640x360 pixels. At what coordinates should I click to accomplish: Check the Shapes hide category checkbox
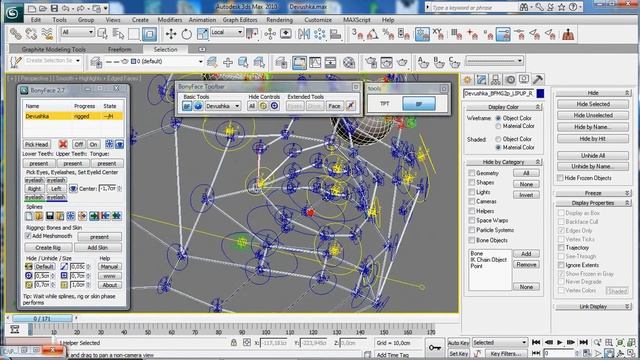472,182
